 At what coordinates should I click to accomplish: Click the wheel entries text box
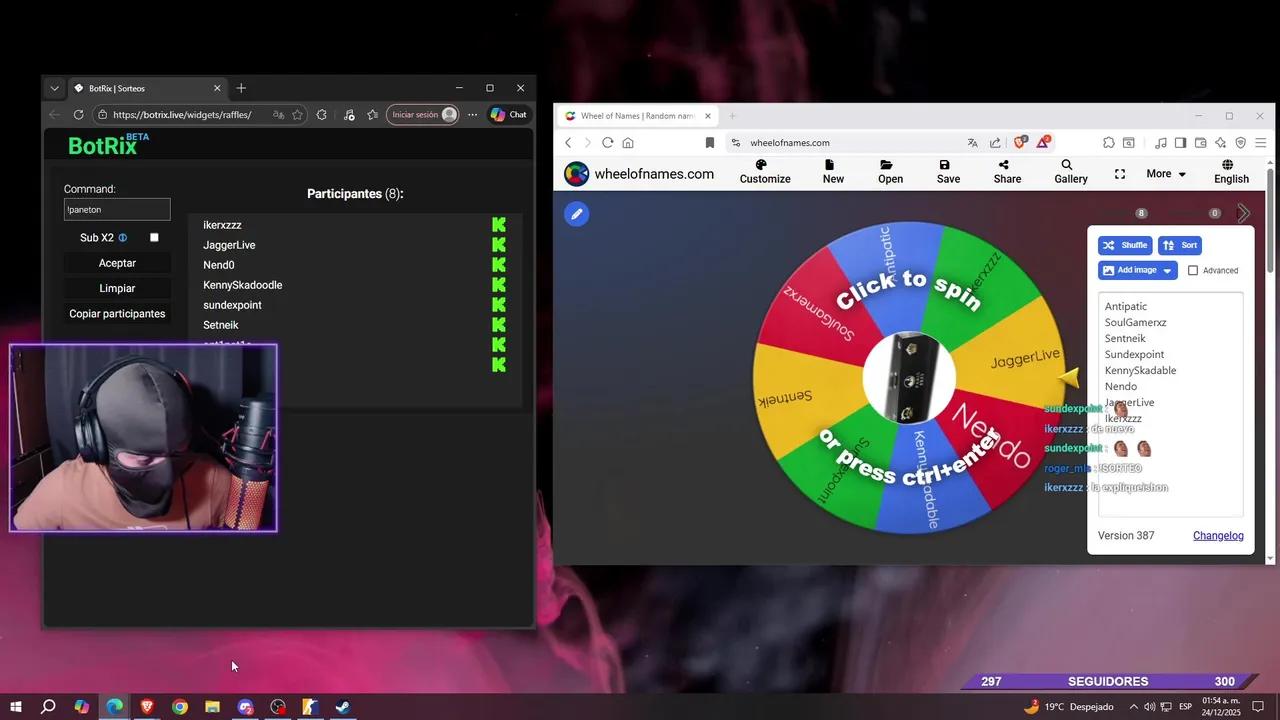tap(1171, 405)
